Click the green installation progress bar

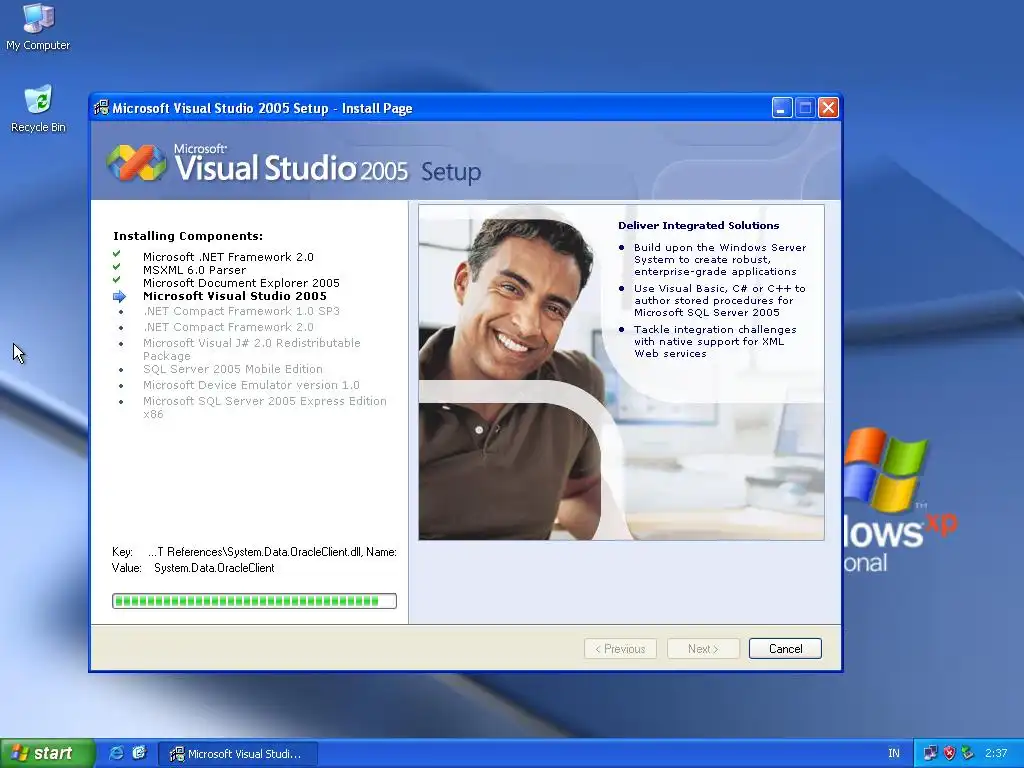click(254, 601)
